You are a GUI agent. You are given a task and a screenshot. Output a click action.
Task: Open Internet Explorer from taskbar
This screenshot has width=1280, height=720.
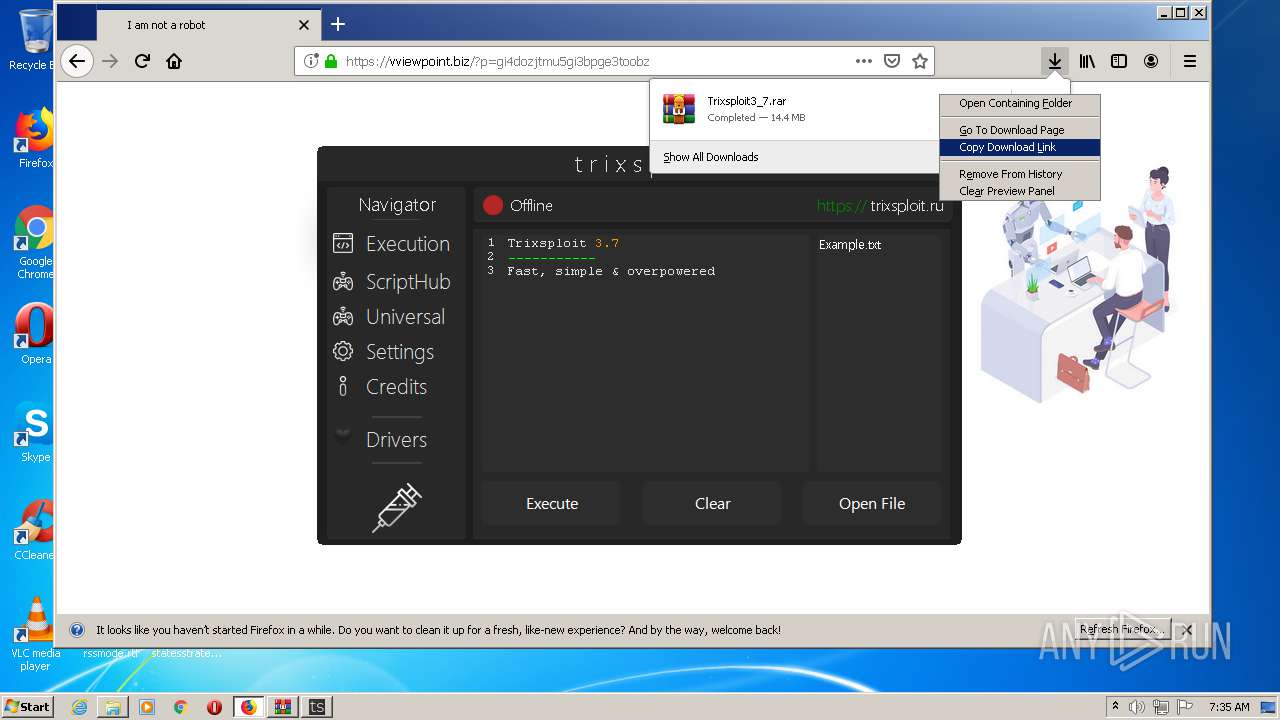coord(79,707)
